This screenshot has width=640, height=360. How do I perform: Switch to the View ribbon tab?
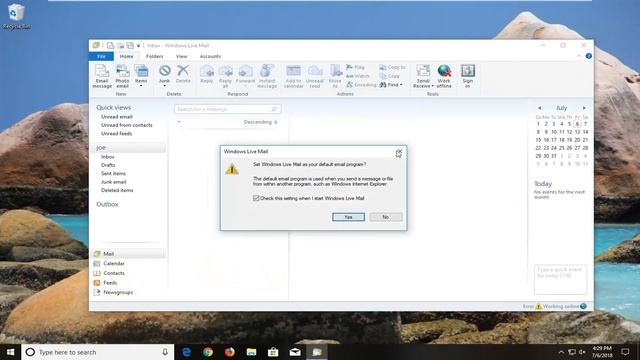[x=182, y=56]
